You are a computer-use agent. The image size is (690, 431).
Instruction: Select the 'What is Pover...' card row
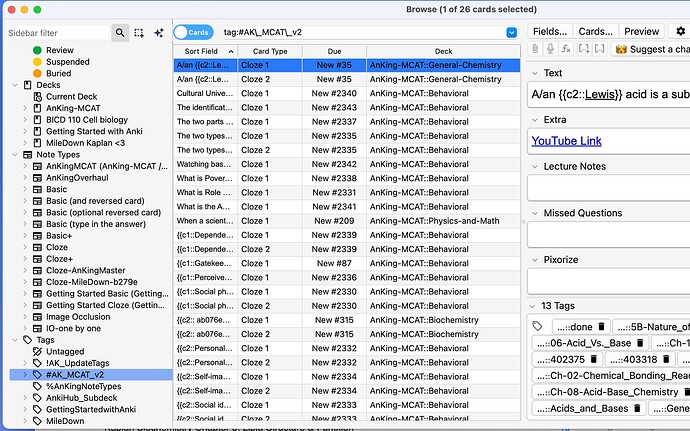click(347, 178)
